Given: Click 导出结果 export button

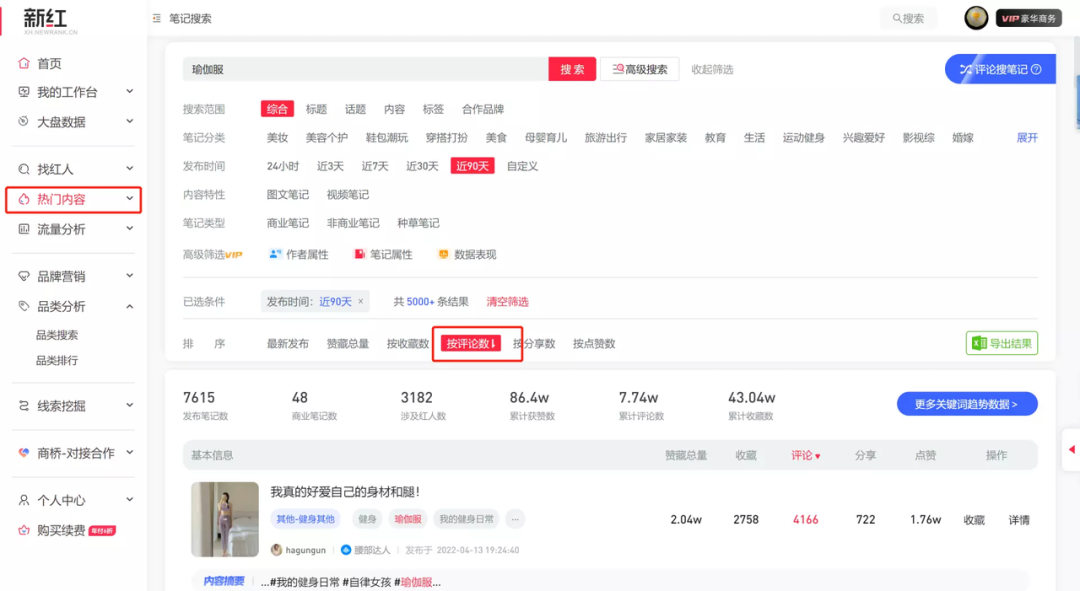Looking at the screenshot, I should 1001,343.
